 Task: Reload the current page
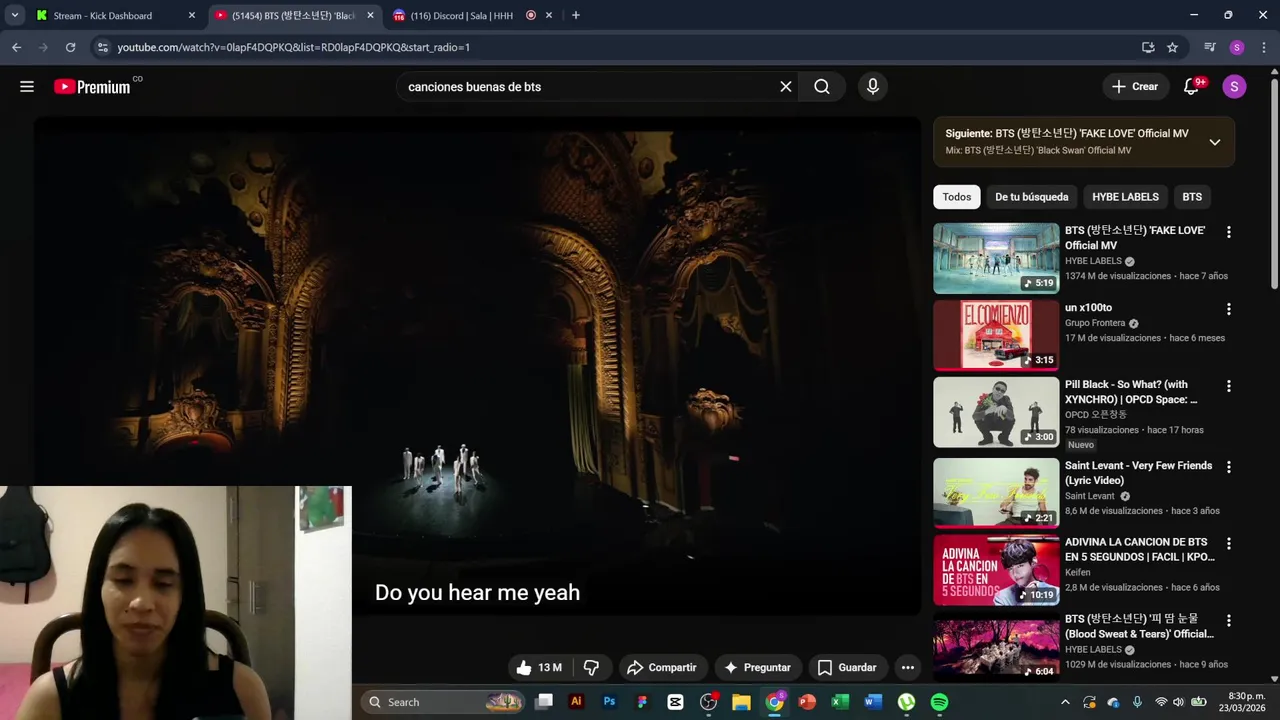70,47
